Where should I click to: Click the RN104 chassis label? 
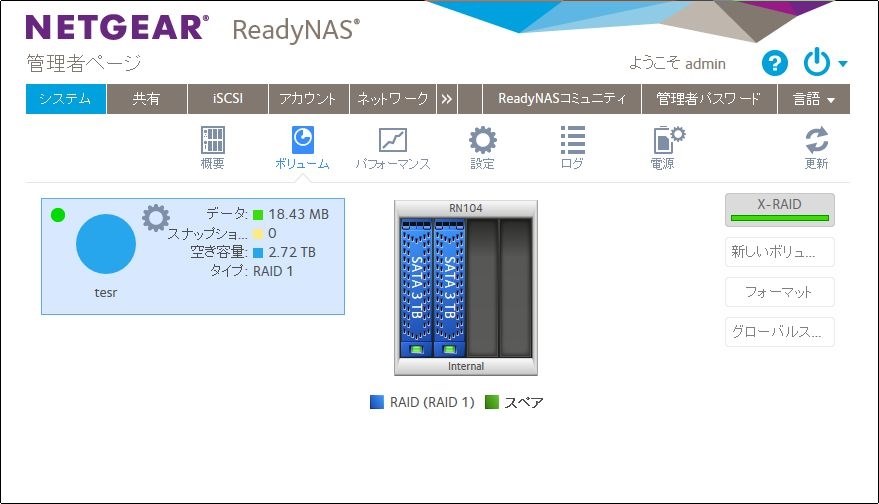pos(466,209)
